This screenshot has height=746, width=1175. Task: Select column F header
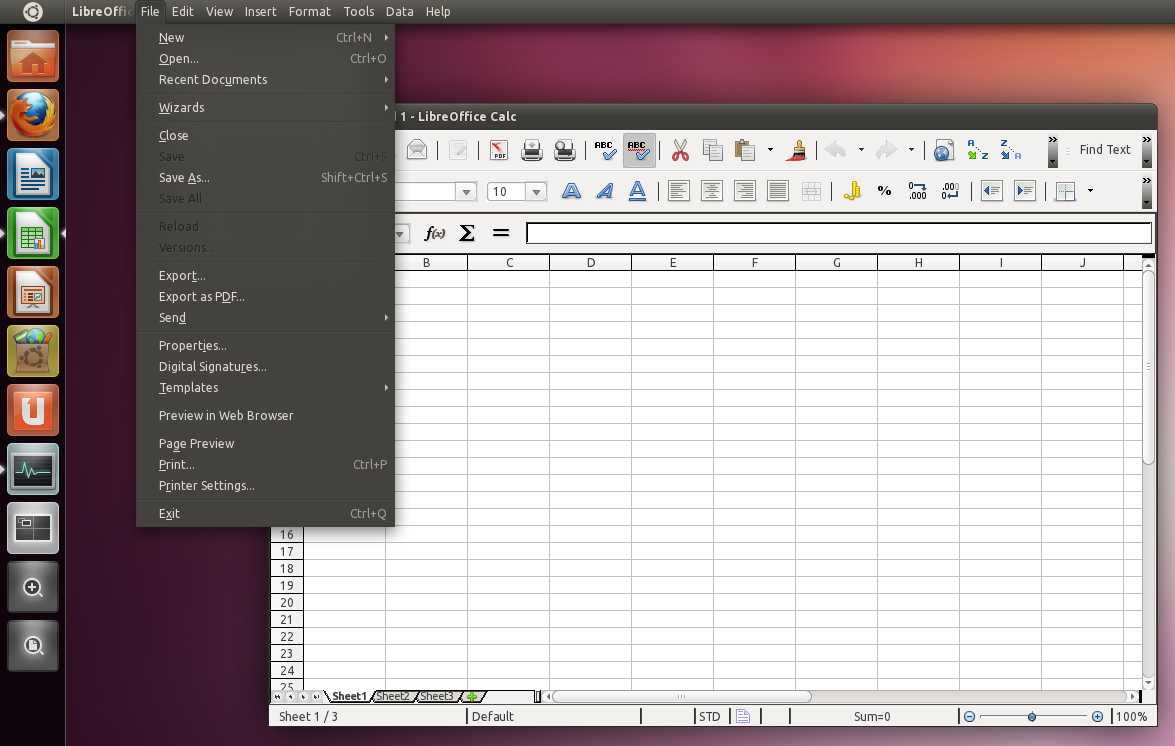point(755,263)
